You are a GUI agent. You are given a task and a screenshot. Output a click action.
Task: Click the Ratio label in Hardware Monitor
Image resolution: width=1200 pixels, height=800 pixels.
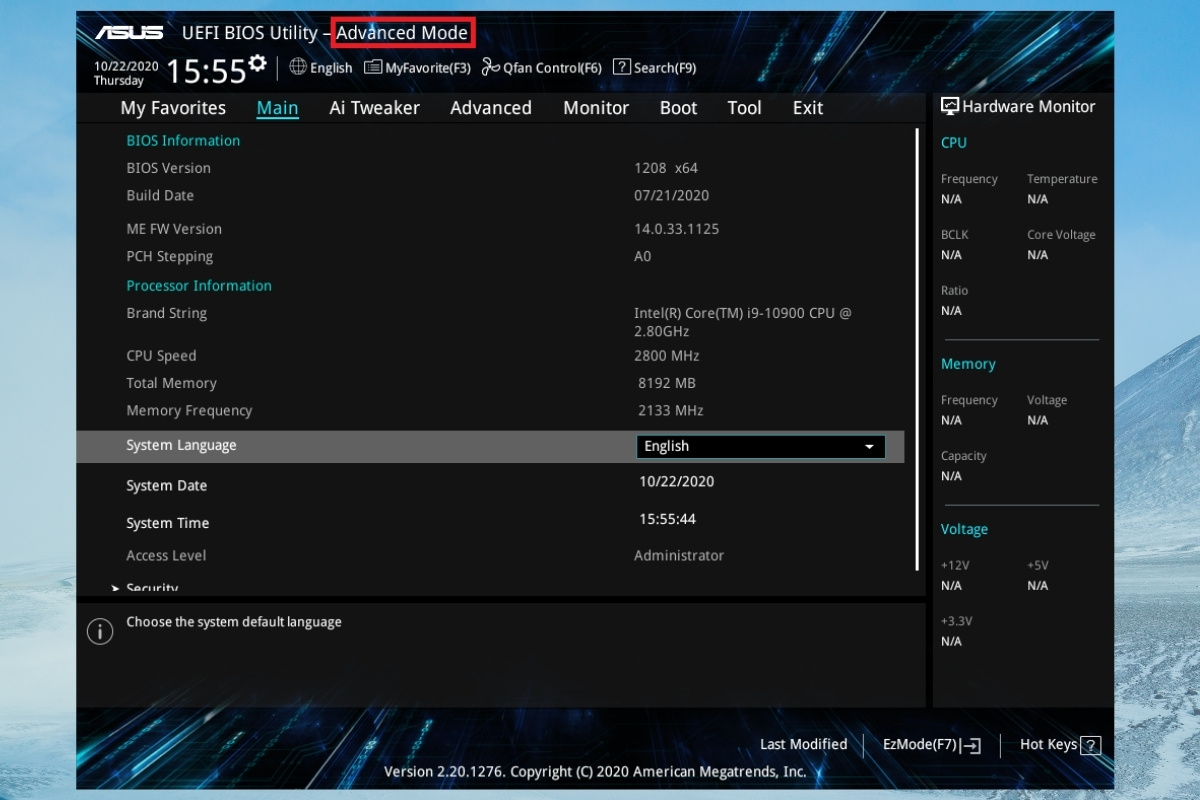point(955,290)
